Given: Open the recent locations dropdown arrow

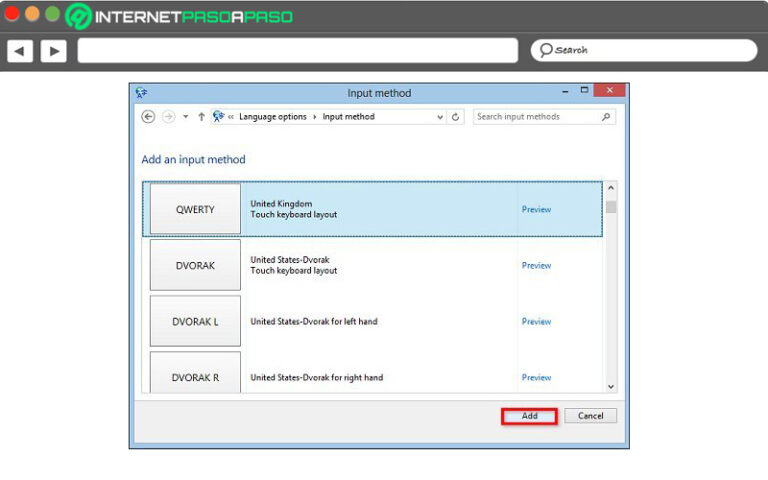Looking at the screenshot, I should (185, 117).
